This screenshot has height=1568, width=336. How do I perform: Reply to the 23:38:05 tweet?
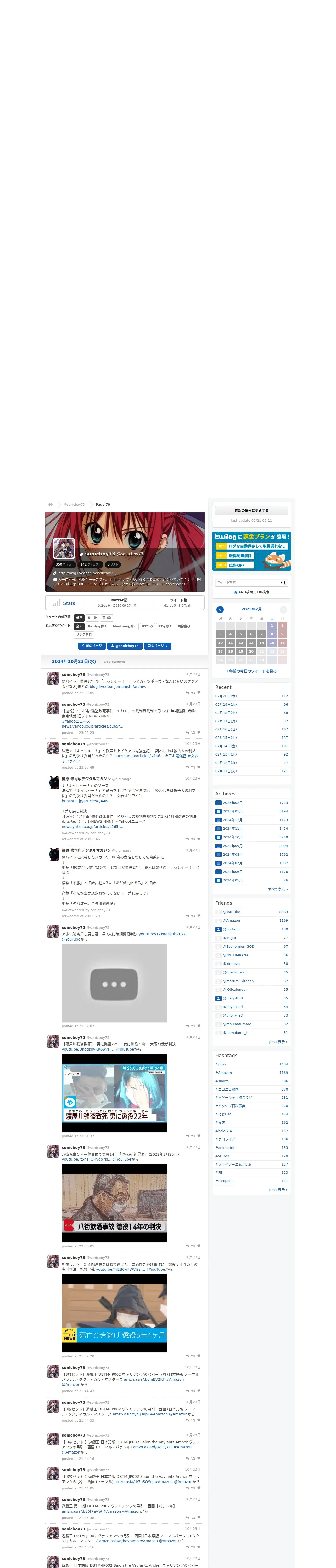coord(187,693)
